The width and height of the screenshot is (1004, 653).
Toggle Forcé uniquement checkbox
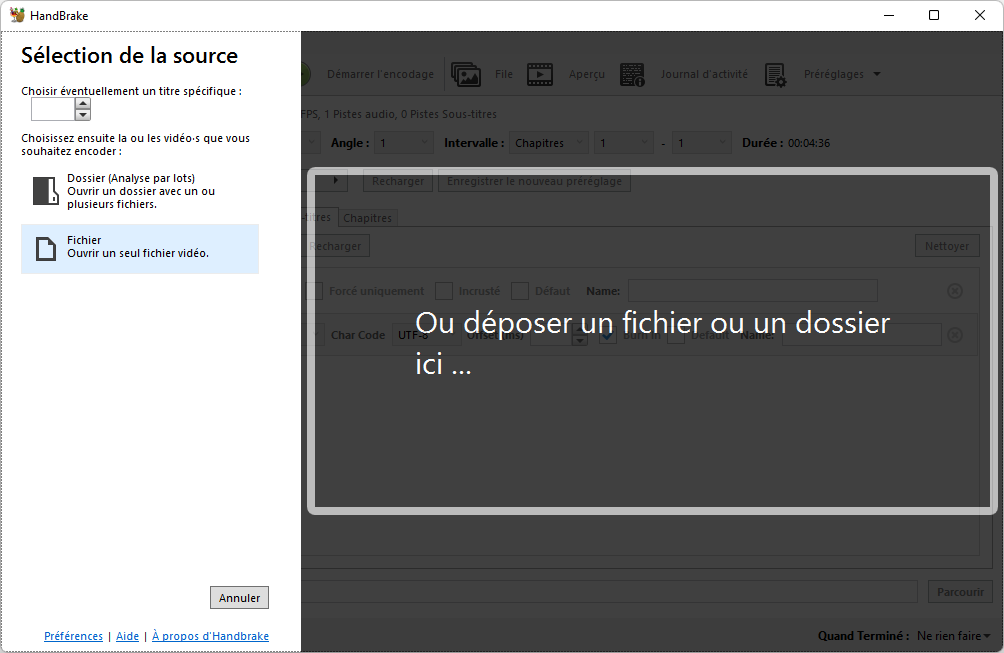click(x=314, y=291)
